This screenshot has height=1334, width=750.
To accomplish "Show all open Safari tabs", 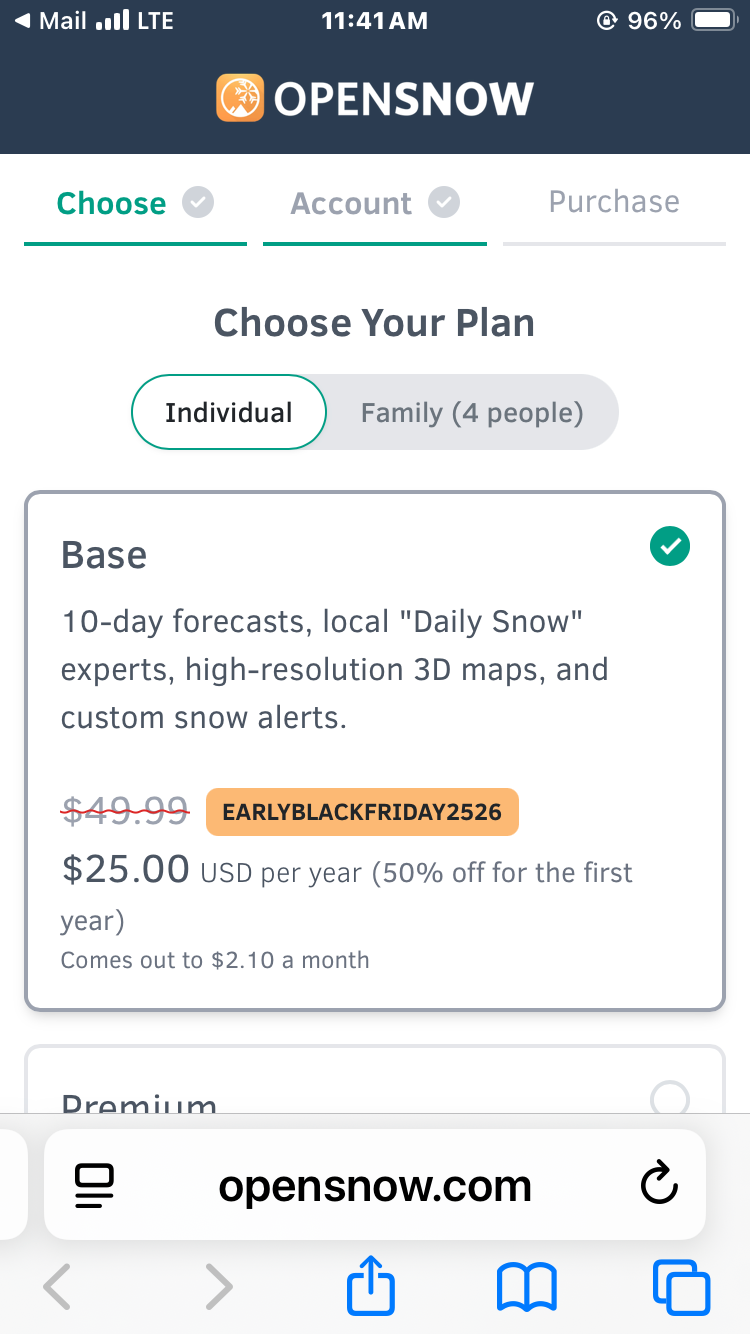I will [x=681, y=1287].
